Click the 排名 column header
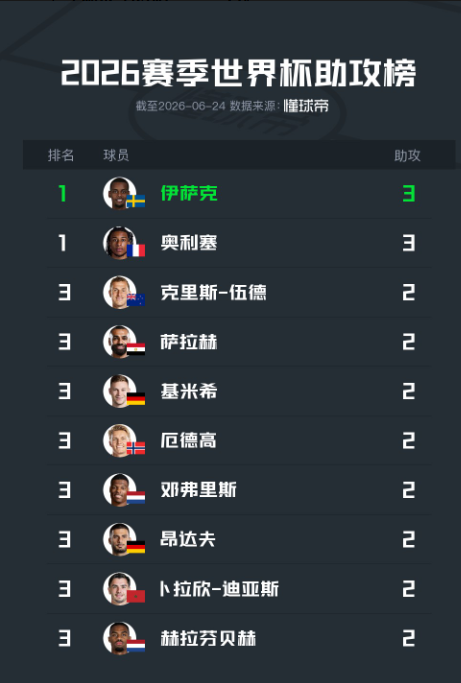The image size is (461, 683). pos(61,155)
